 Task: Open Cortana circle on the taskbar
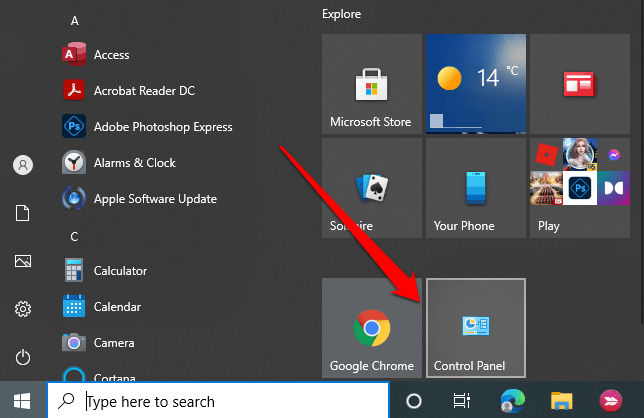click(414, 400)
